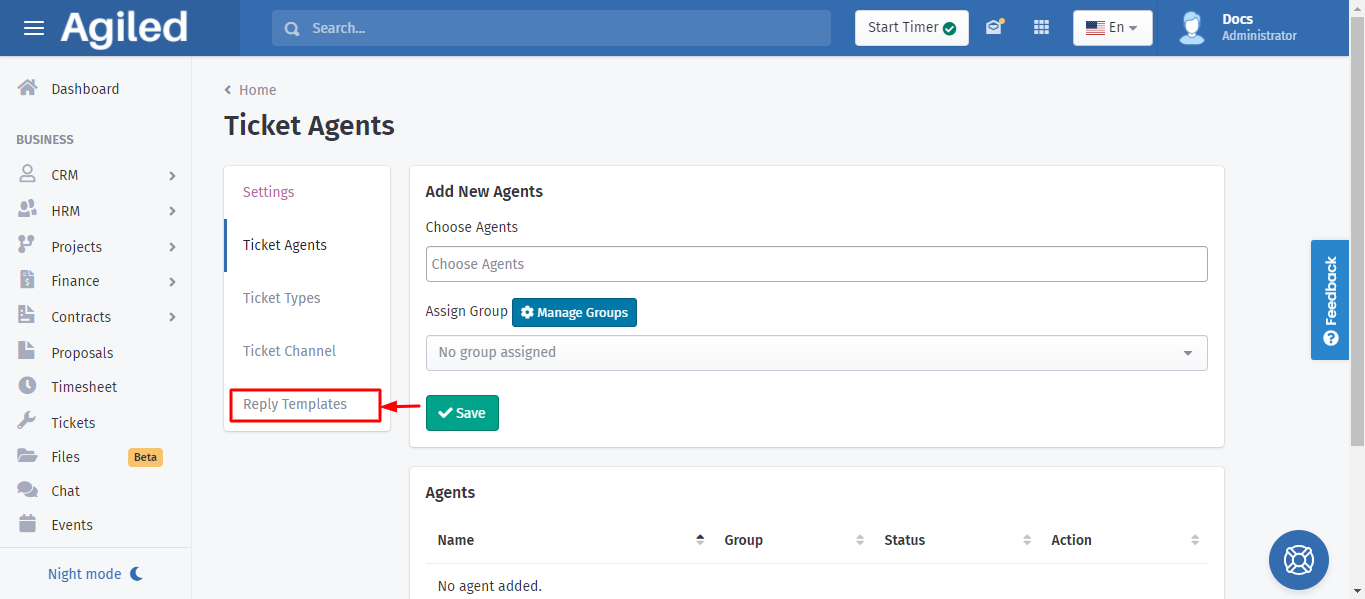Screen dimensions: 1365x599
Task: Open the notifications envelope icon
Action: pyautogui.click(x=993, y=28)
